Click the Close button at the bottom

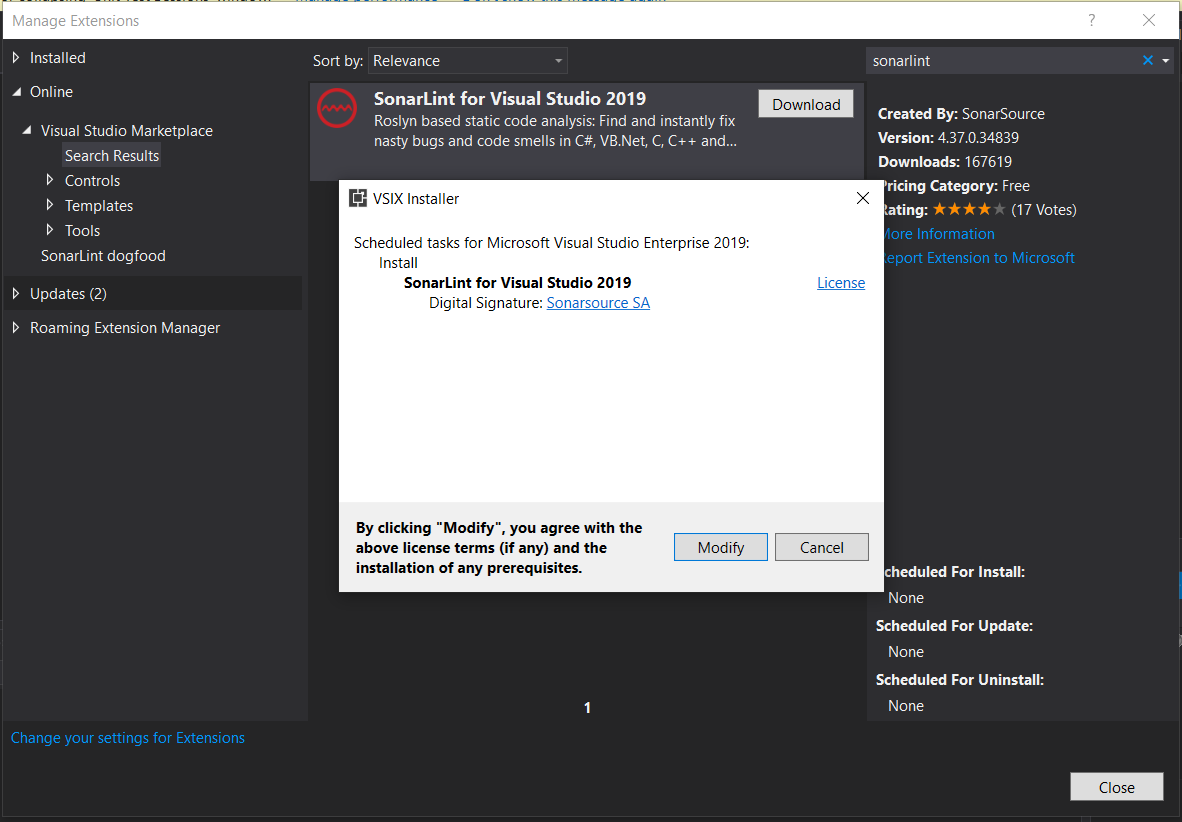pyautogui.click(x=1116, y=787)
